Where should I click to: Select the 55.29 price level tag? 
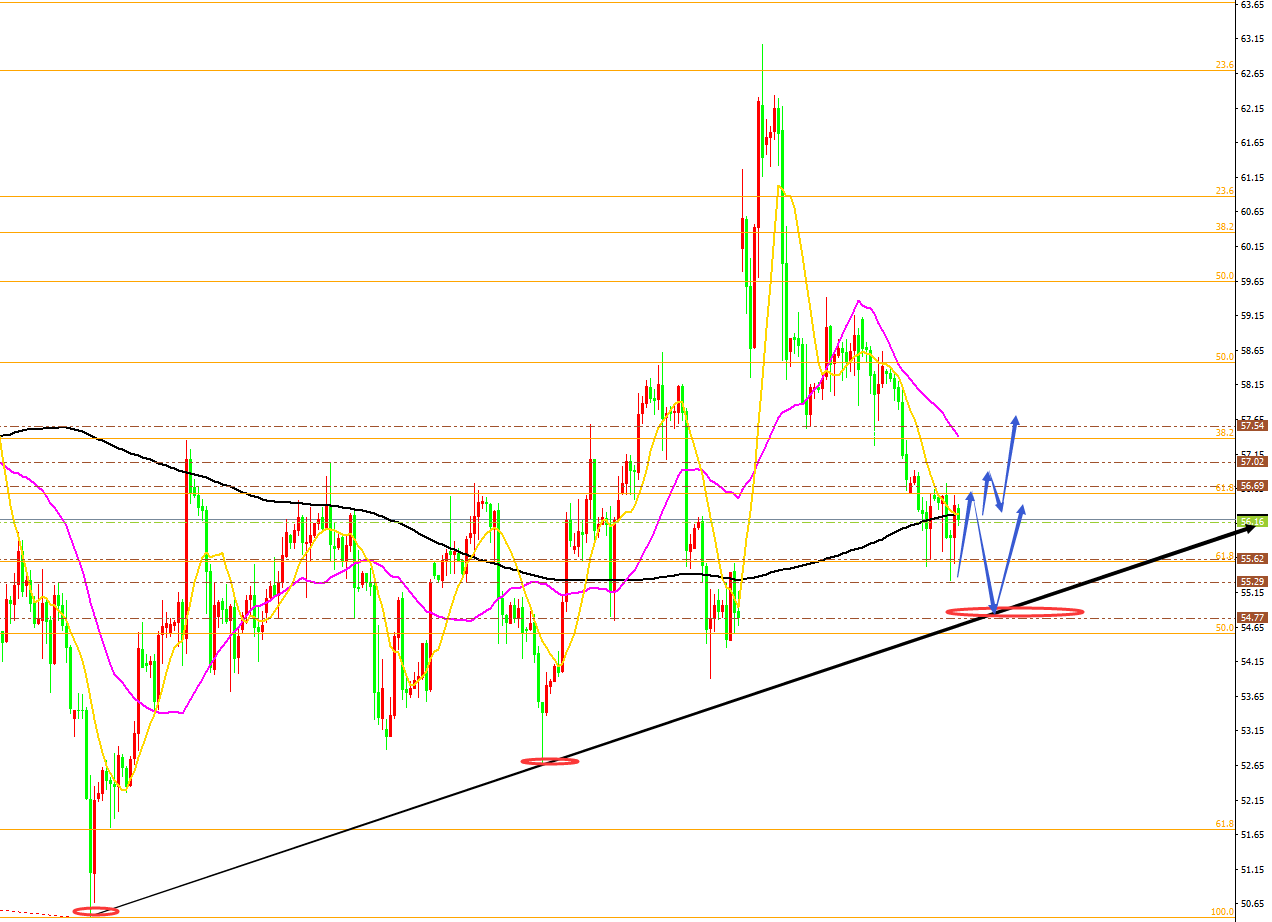(1252, 582)
